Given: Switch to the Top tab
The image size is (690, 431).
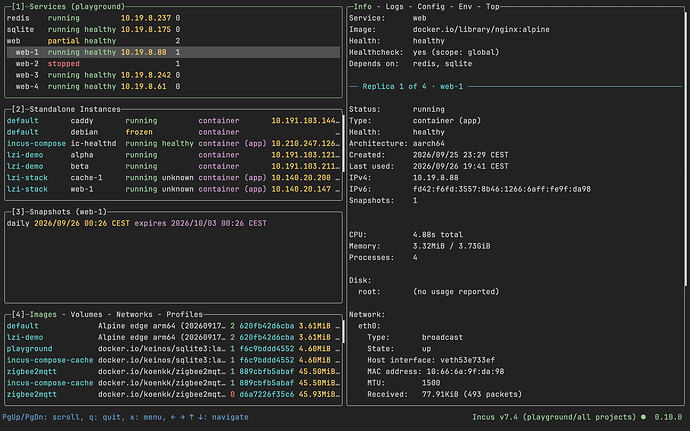Looking at the screenshot, I should 492,7.
